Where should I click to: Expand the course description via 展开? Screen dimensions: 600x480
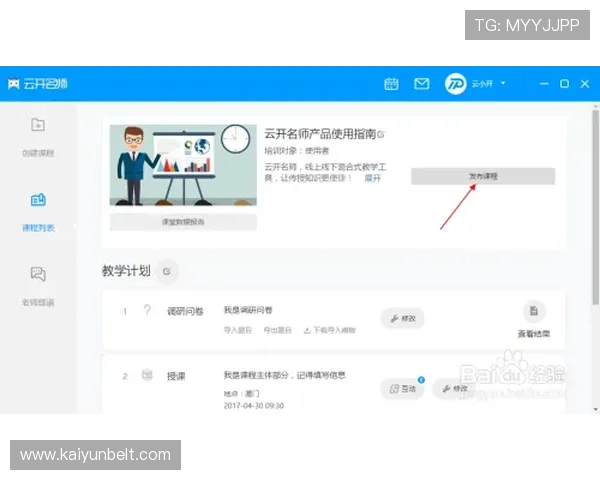point(372,178)
